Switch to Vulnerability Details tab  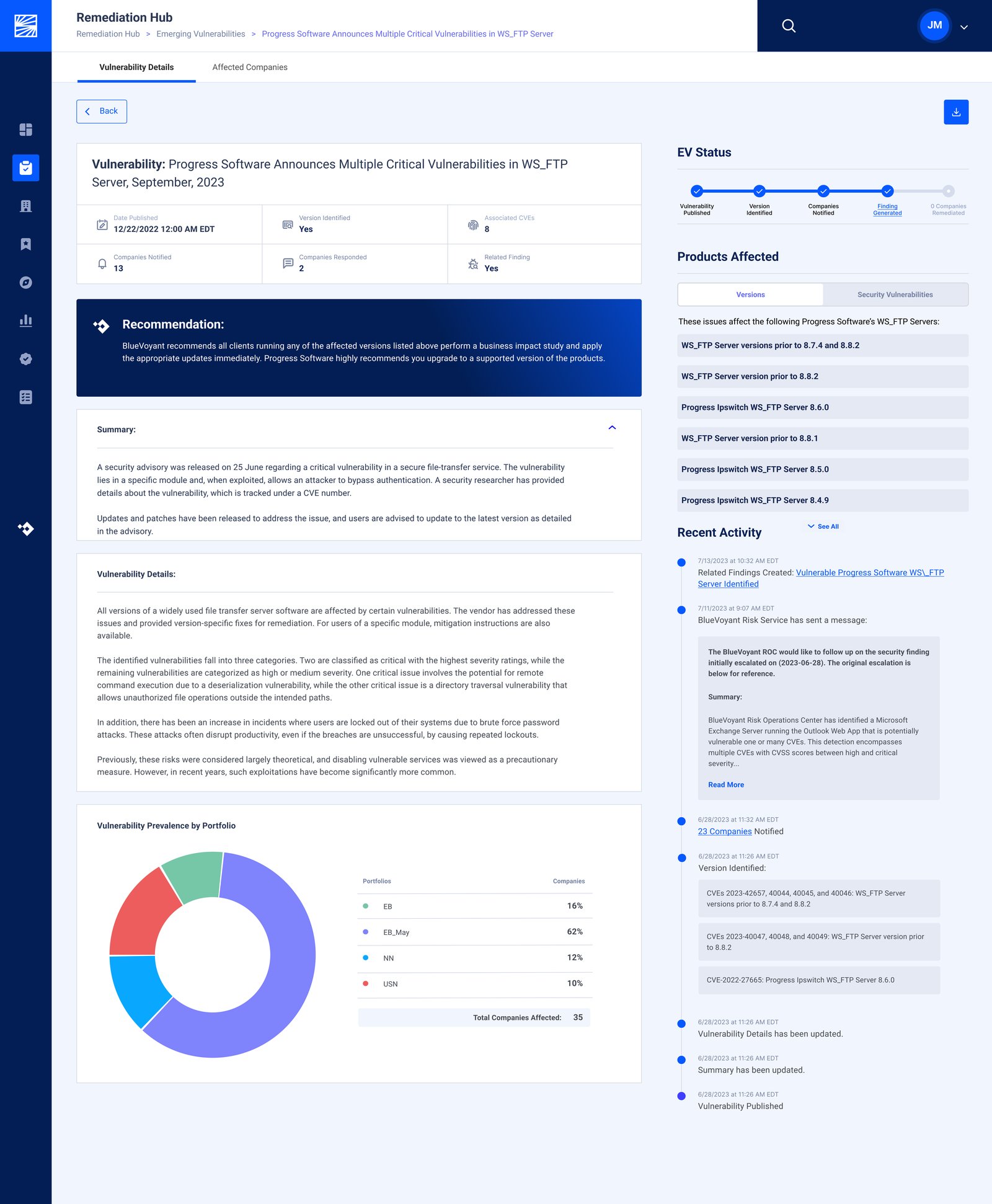coord(136,67)
